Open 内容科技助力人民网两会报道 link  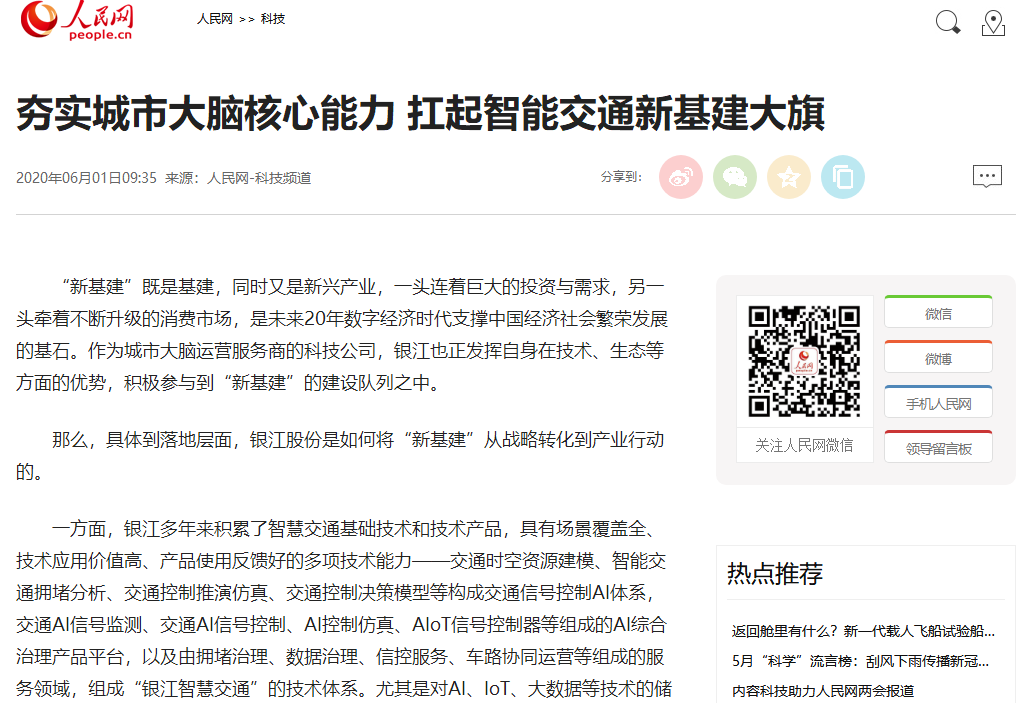[823, 691]
